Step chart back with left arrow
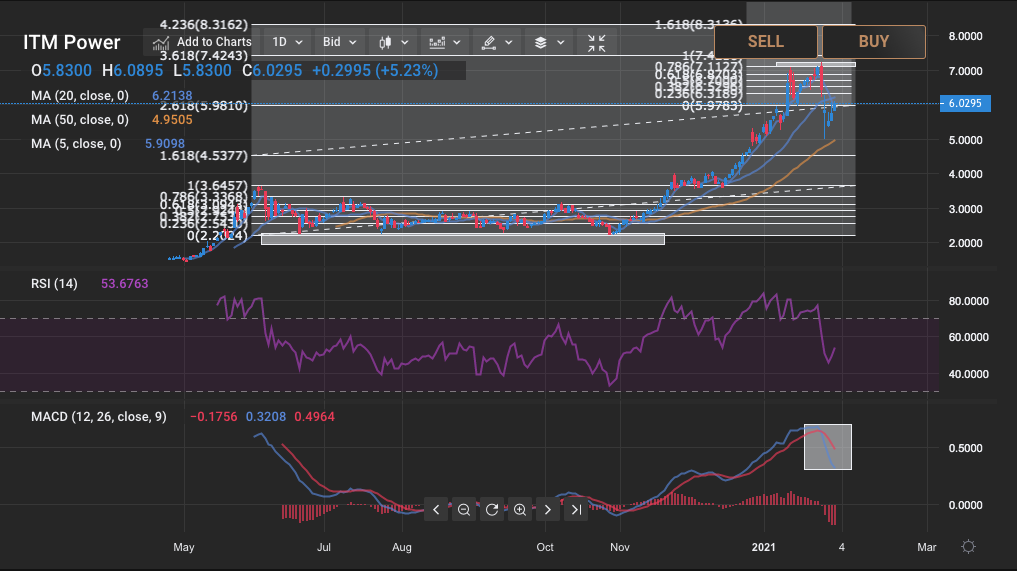The width and height of the screenshot is (1017, 571). click(437, 510)
